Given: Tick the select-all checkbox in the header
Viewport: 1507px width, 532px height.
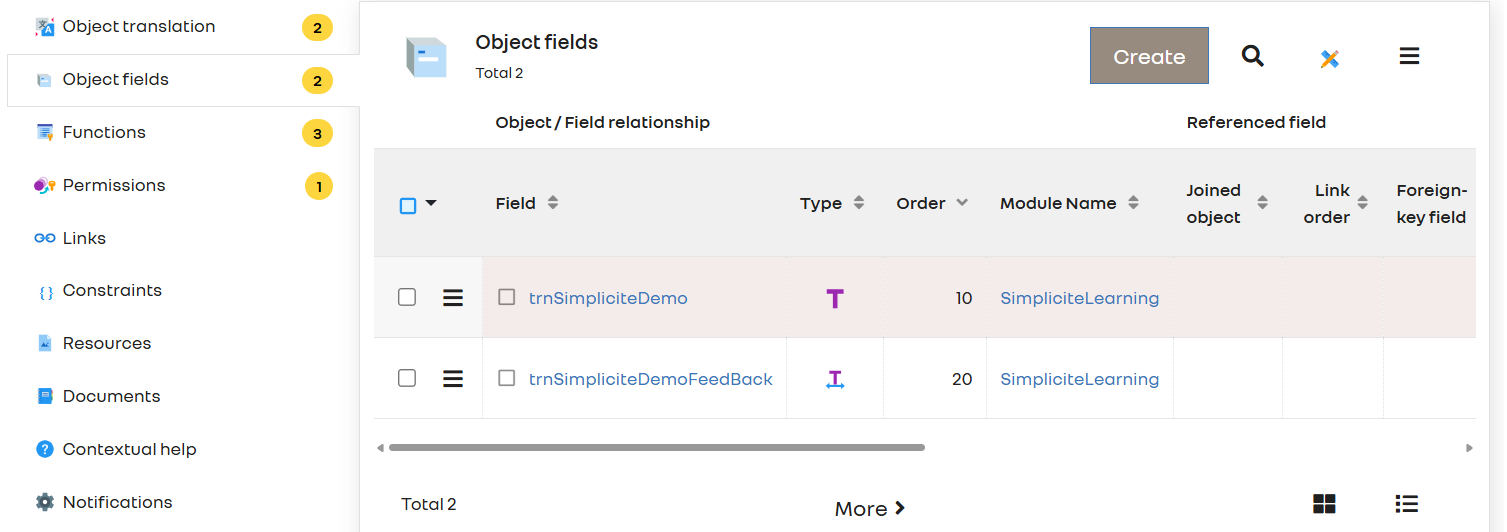Looking at the screenshot, I should (408, 206).
